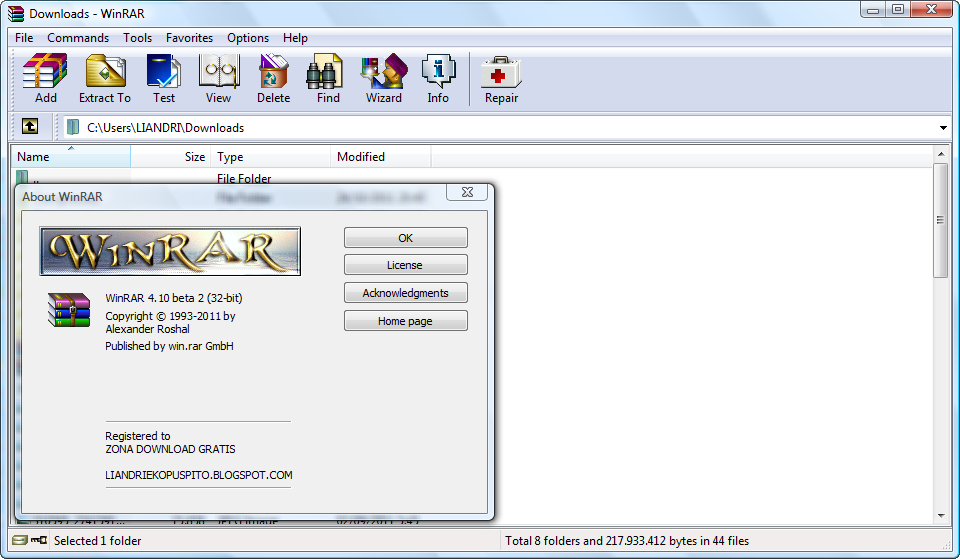Open the Commands menu

[x=78, y=38]
